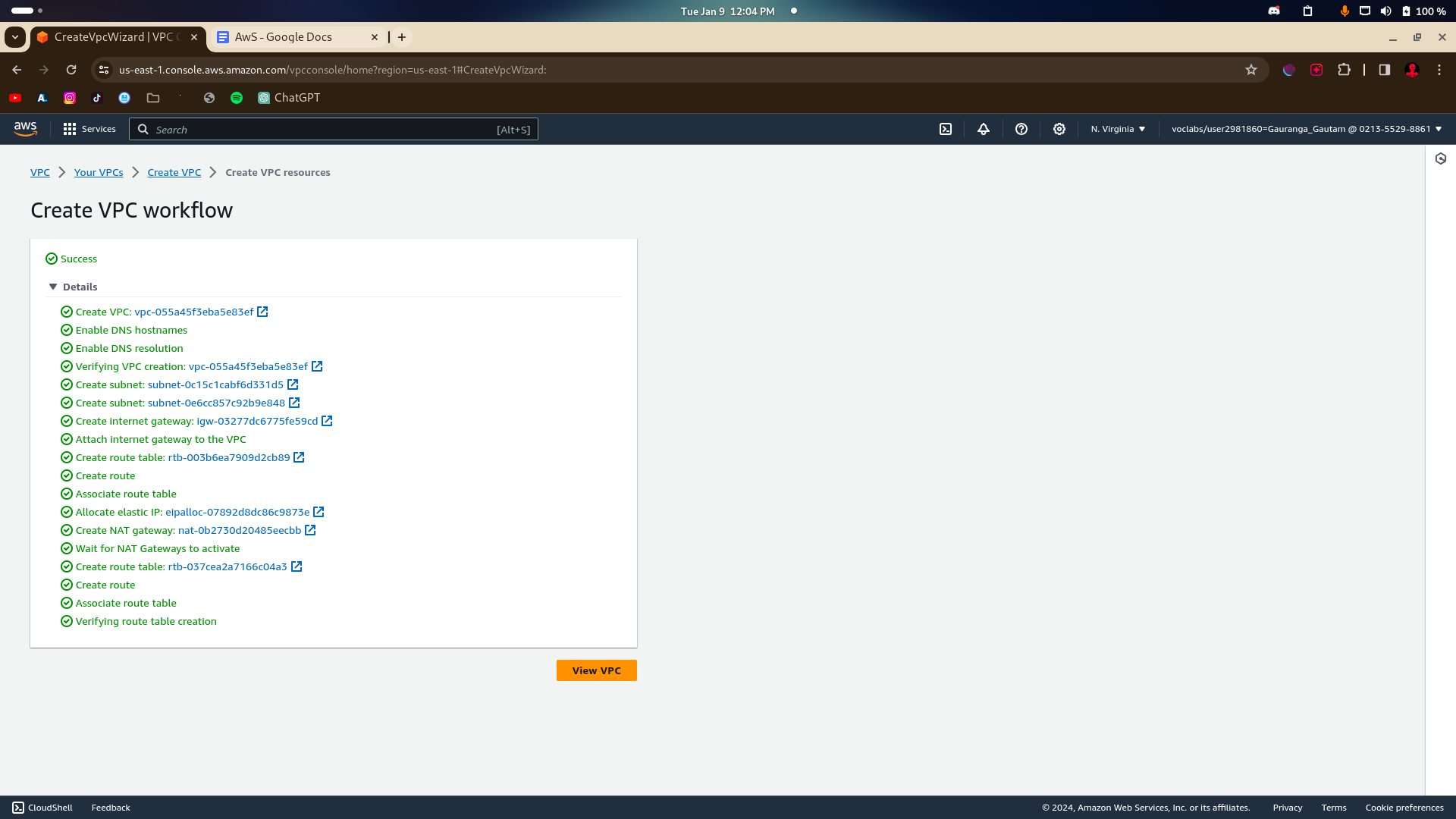This screenshot has height=819, width=1456.
Task: Click the View VPC button
Action: pyautogui.click(x=596, y=670)
